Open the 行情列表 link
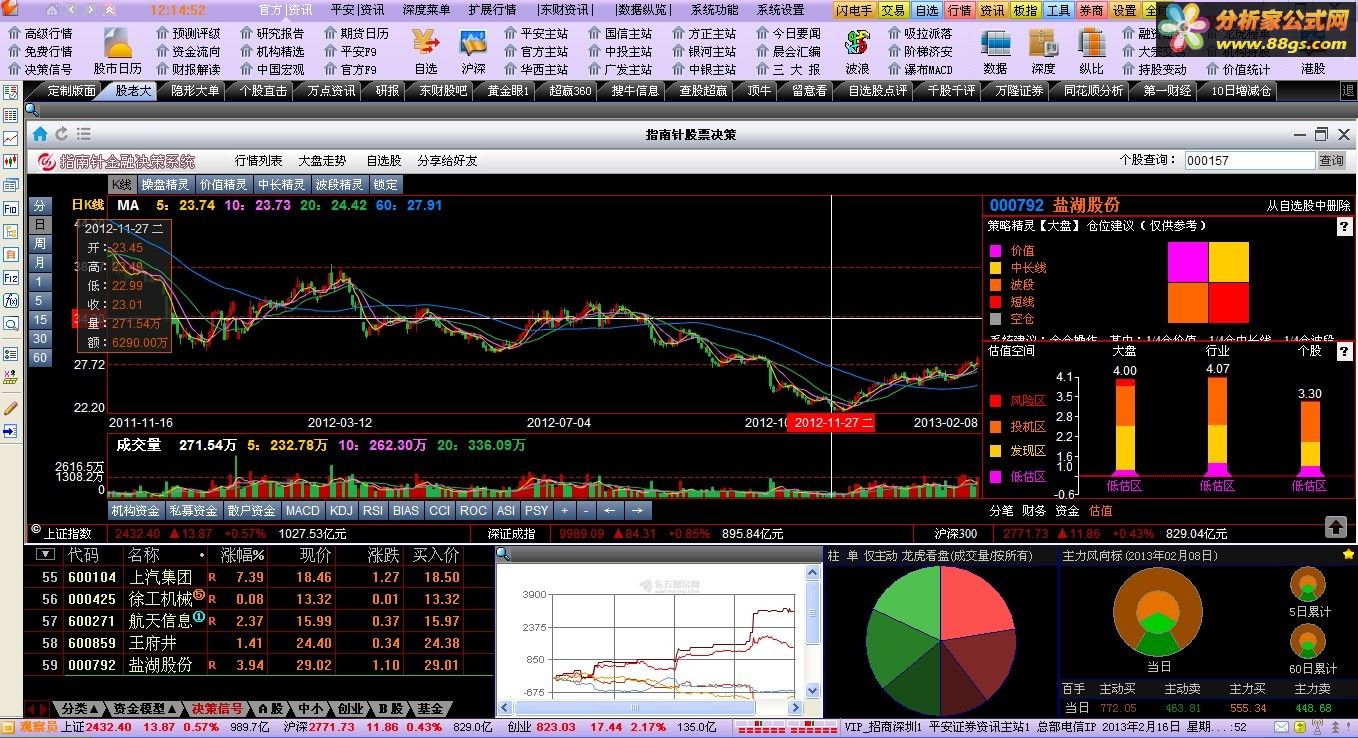This screenshot has height=738, width=1358. pos(259,160)
